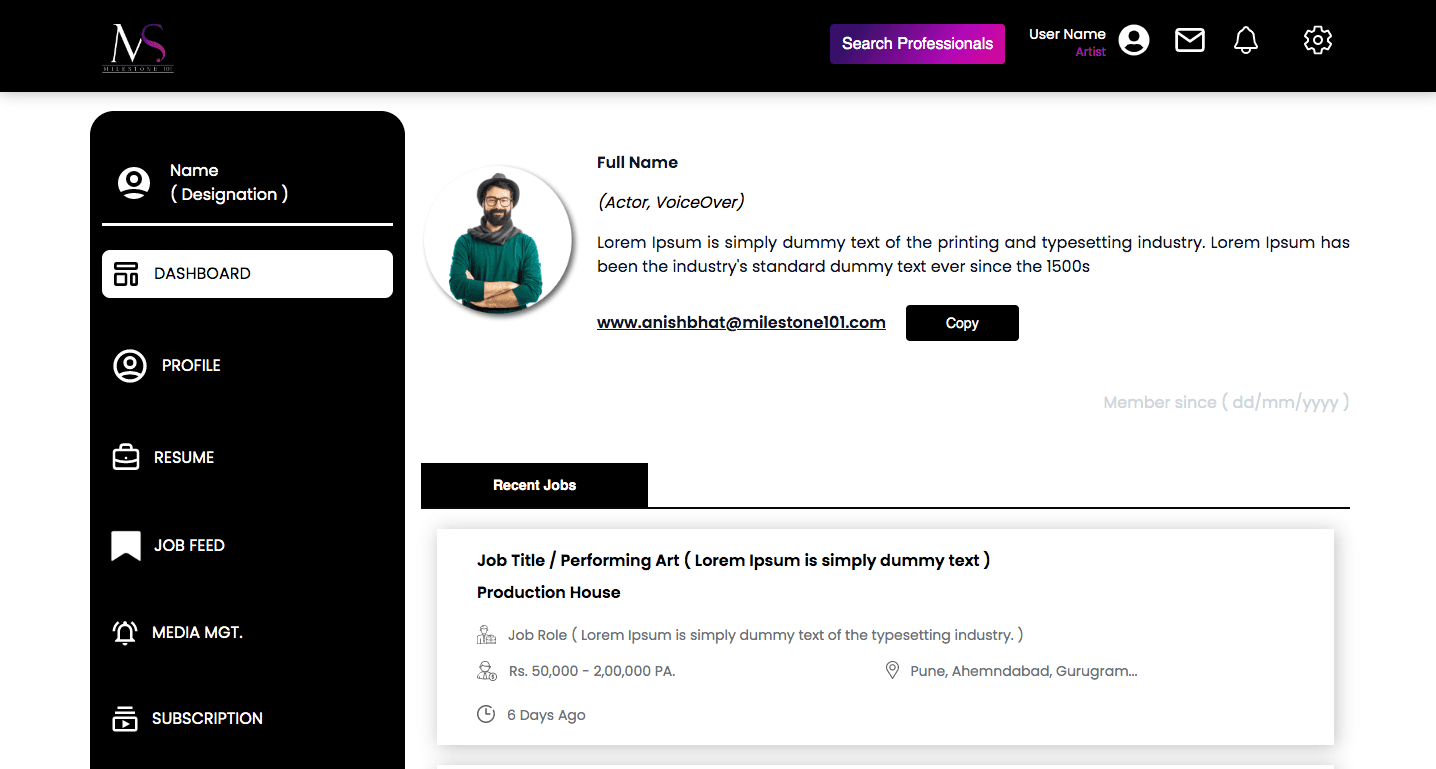The height and width of the screenshot is (769, 1436).
Task: Open the mail inbox icon
Action: click(x=1189, y=40)
